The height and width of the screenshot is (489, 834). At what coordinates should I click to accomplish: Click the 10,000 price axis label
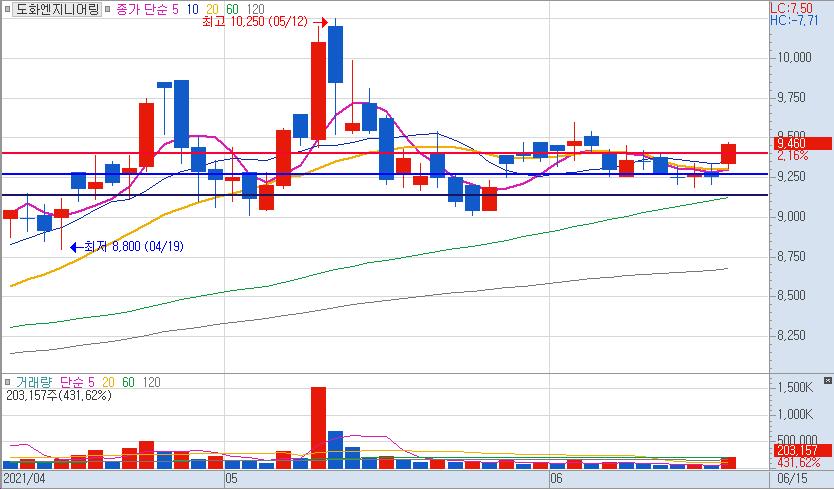[x=795, y=57]
